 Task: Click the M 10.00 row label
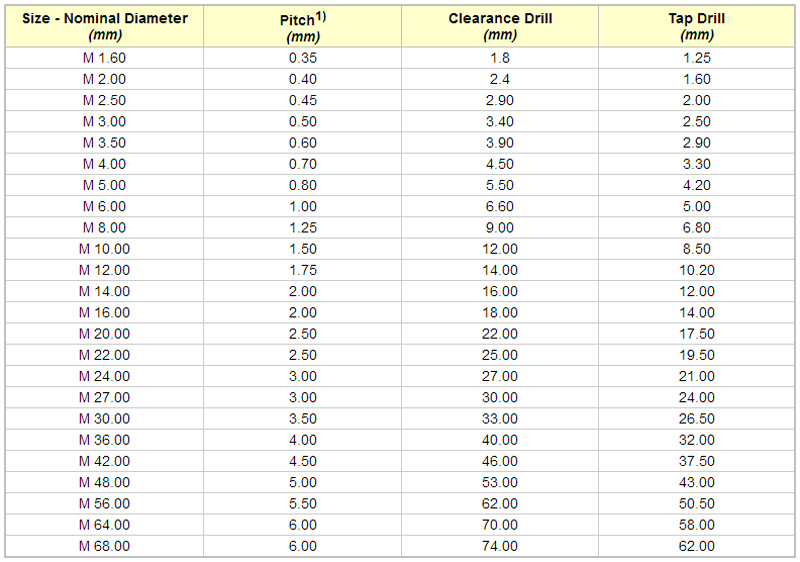[105, 249]
